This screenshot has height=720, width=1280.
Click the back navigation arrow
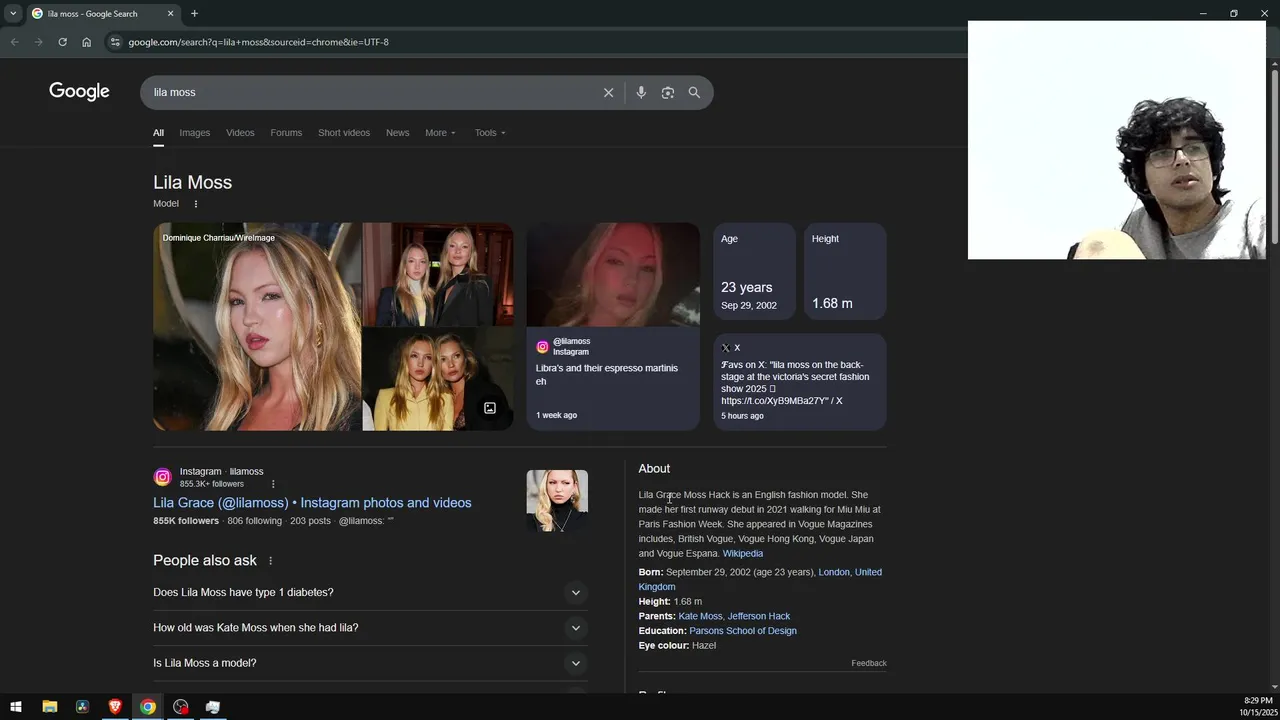[x=14, y=42]
